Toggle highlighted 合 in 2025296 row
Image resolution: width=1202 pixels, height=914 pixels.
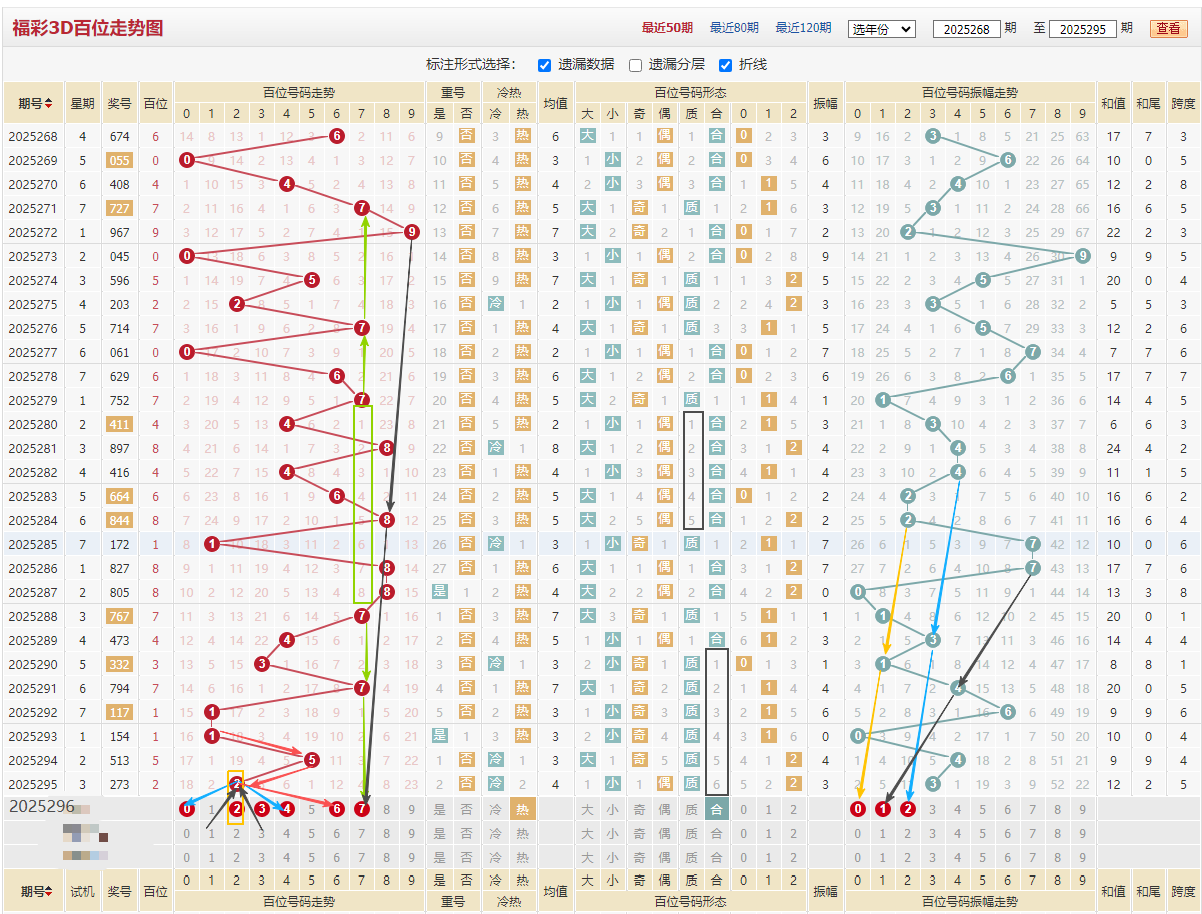pos(716,809)
